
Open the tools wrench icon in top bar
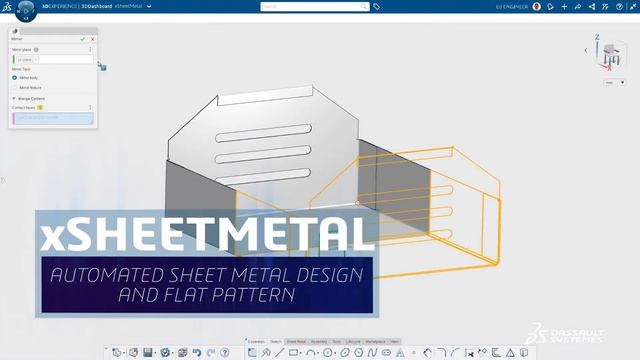tap(605, 7)
